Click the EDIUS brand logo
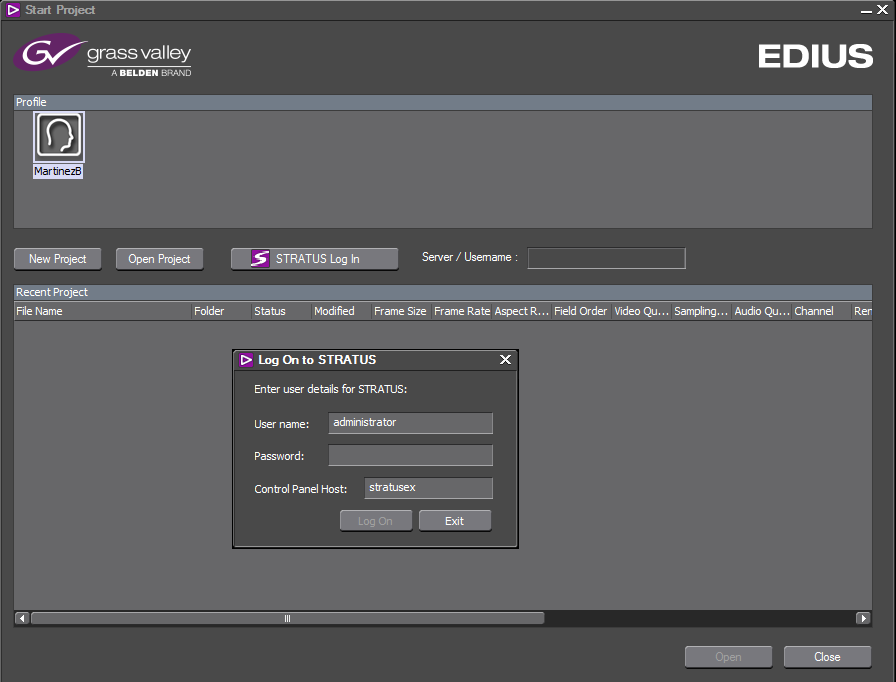The image size is (896, 682). pyautogui.click(x=815, y=56)
